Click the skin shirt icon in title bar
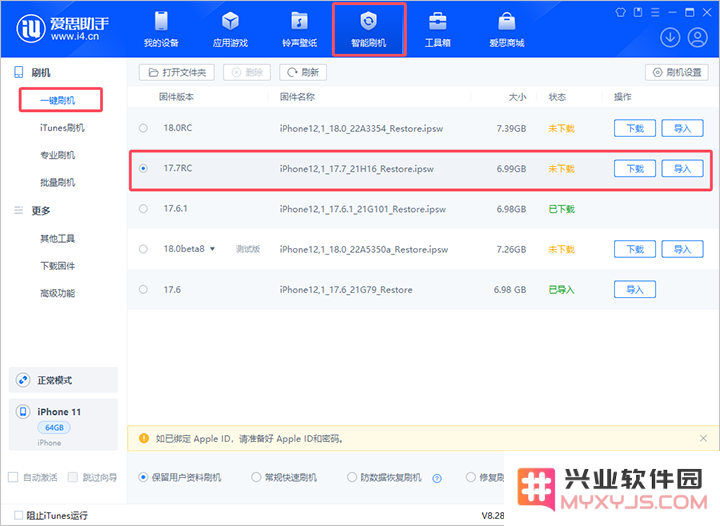Screen dimensions: 720x526 tap(620, 12)
